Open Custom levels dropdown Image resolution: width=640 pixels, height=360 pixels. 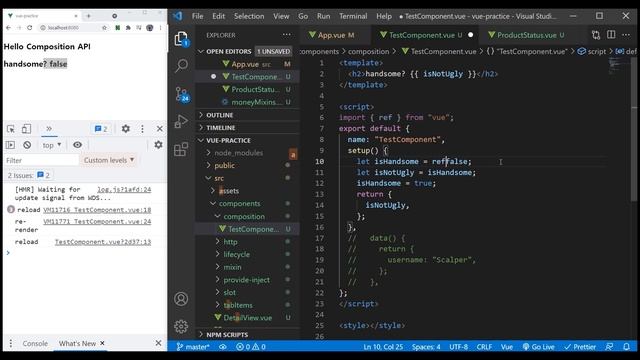coord(109,160)
